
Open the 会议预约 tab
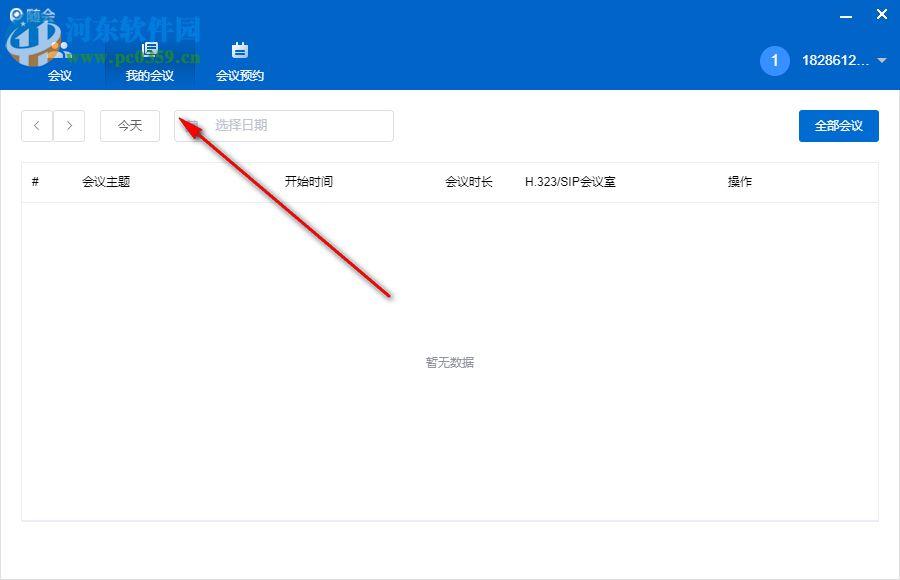pos(240,62)
